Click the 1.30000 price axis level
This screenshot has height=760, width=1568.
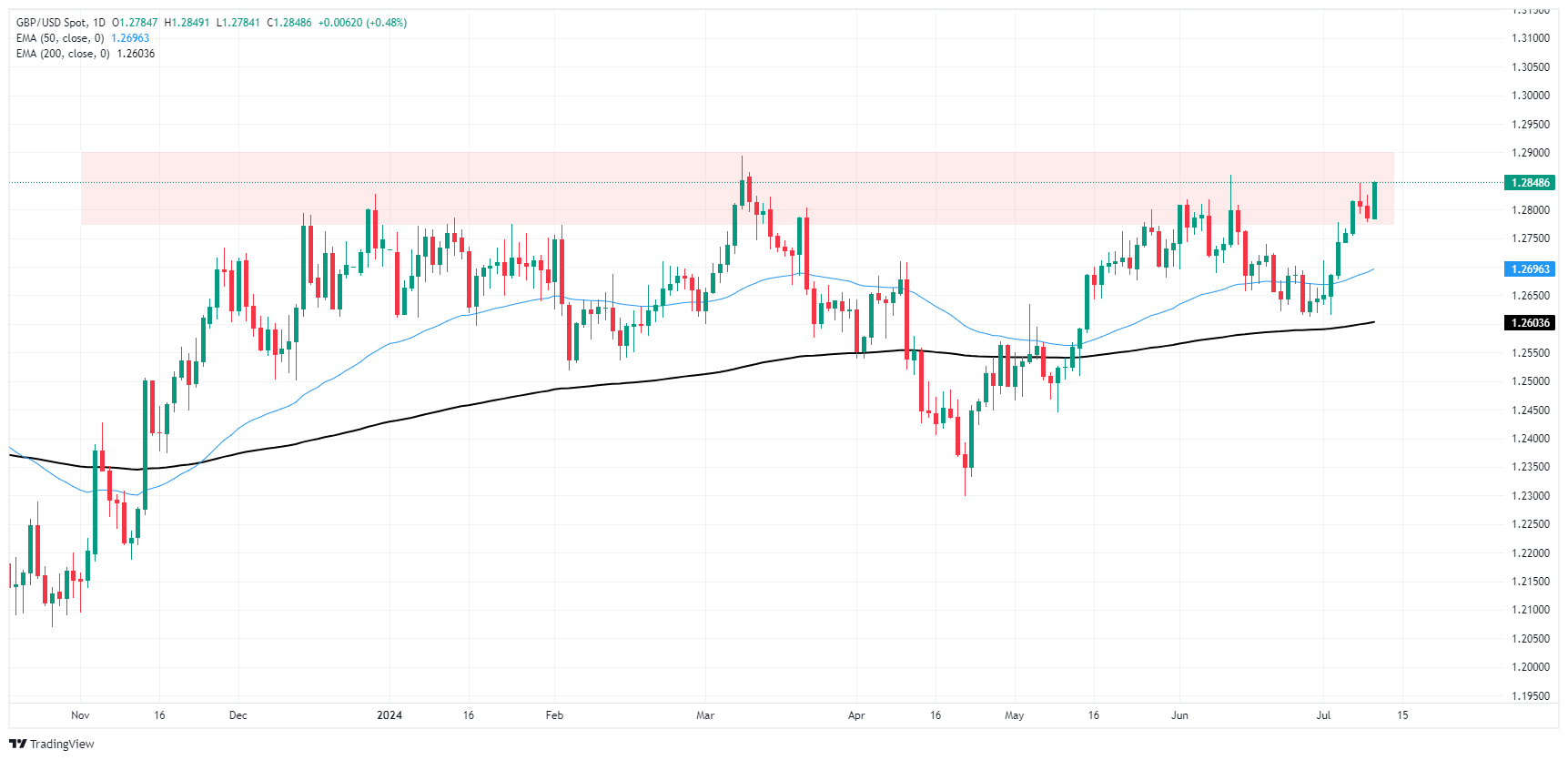(x=1530, y=96)
